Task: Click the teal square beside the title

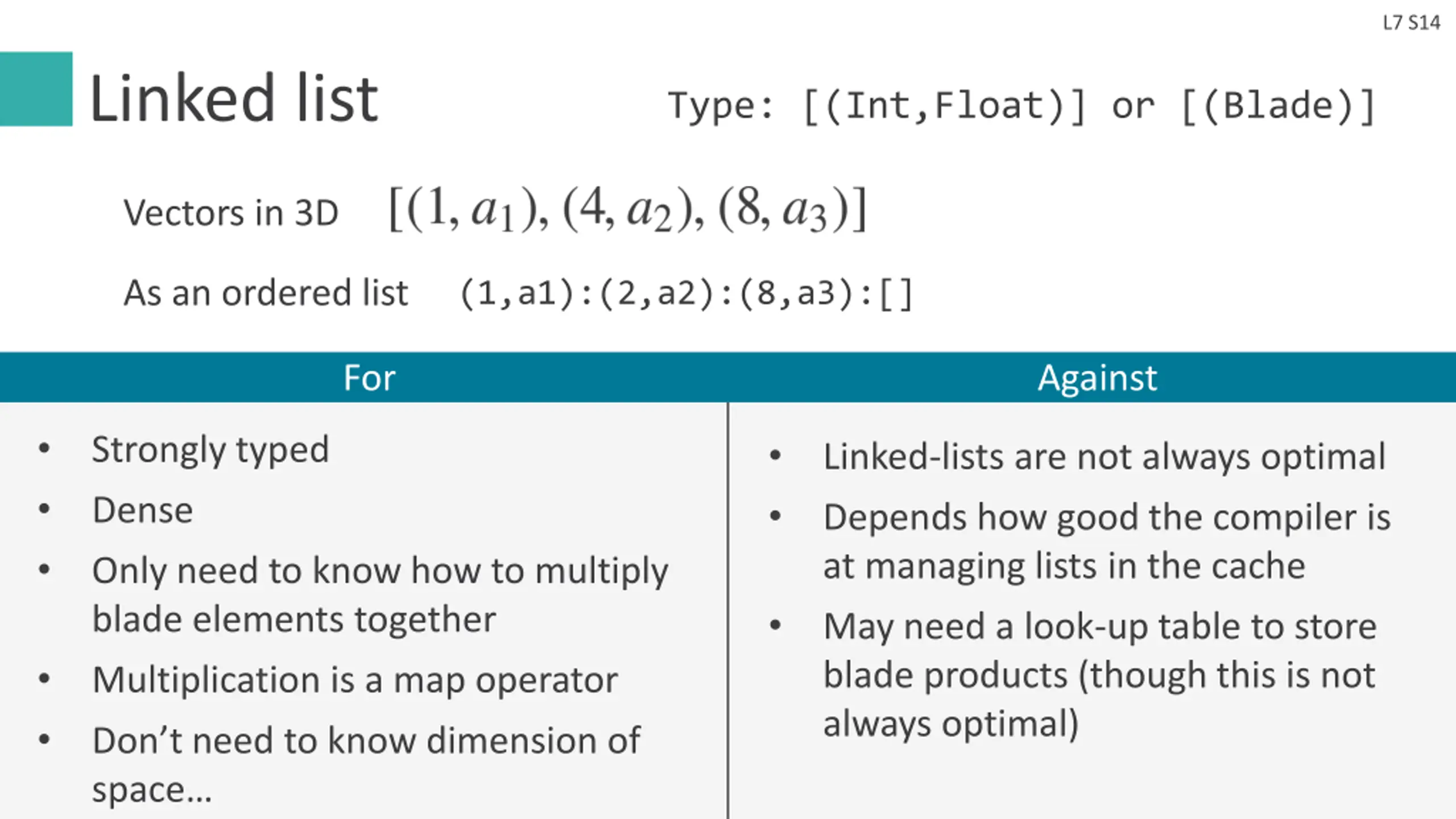Action: pos(36,89)
